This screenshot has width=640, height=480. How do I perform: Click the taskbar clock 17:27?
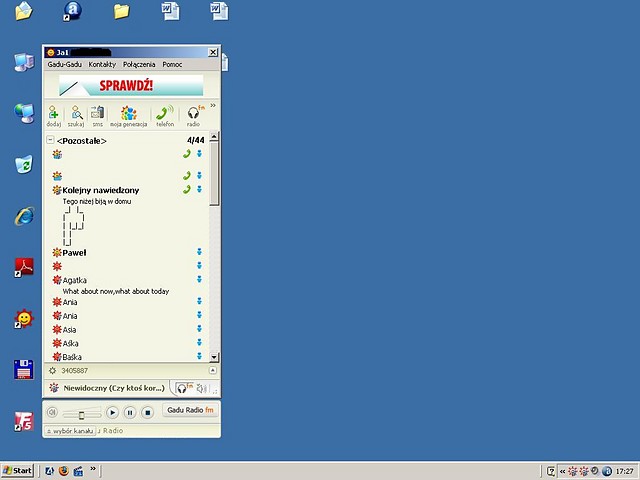click(x=624, y=471)
